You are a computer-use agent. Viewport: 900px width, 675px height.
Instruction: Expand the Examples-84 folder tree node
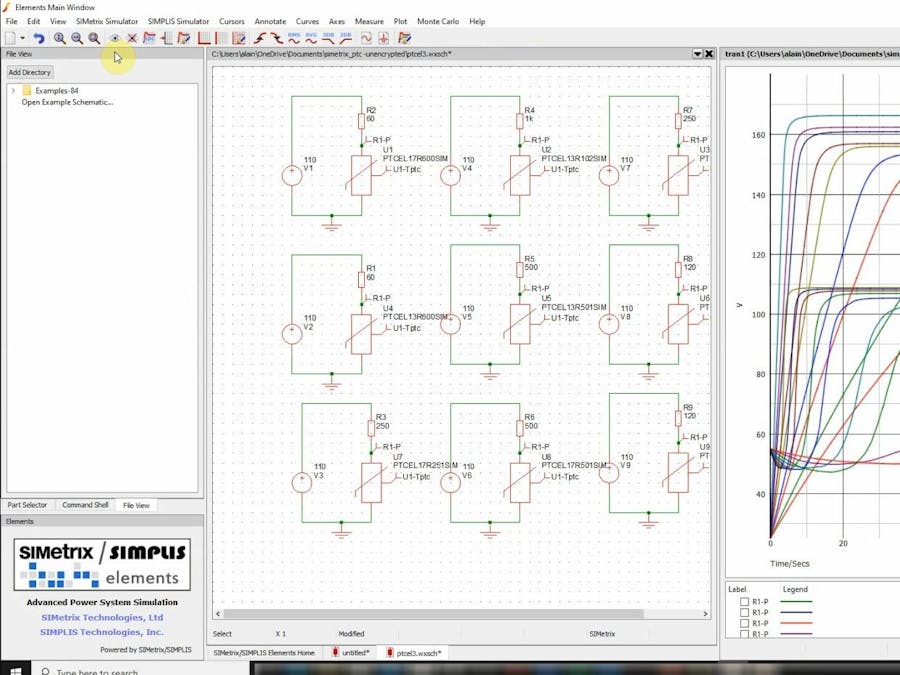click(x=13, y=91)
